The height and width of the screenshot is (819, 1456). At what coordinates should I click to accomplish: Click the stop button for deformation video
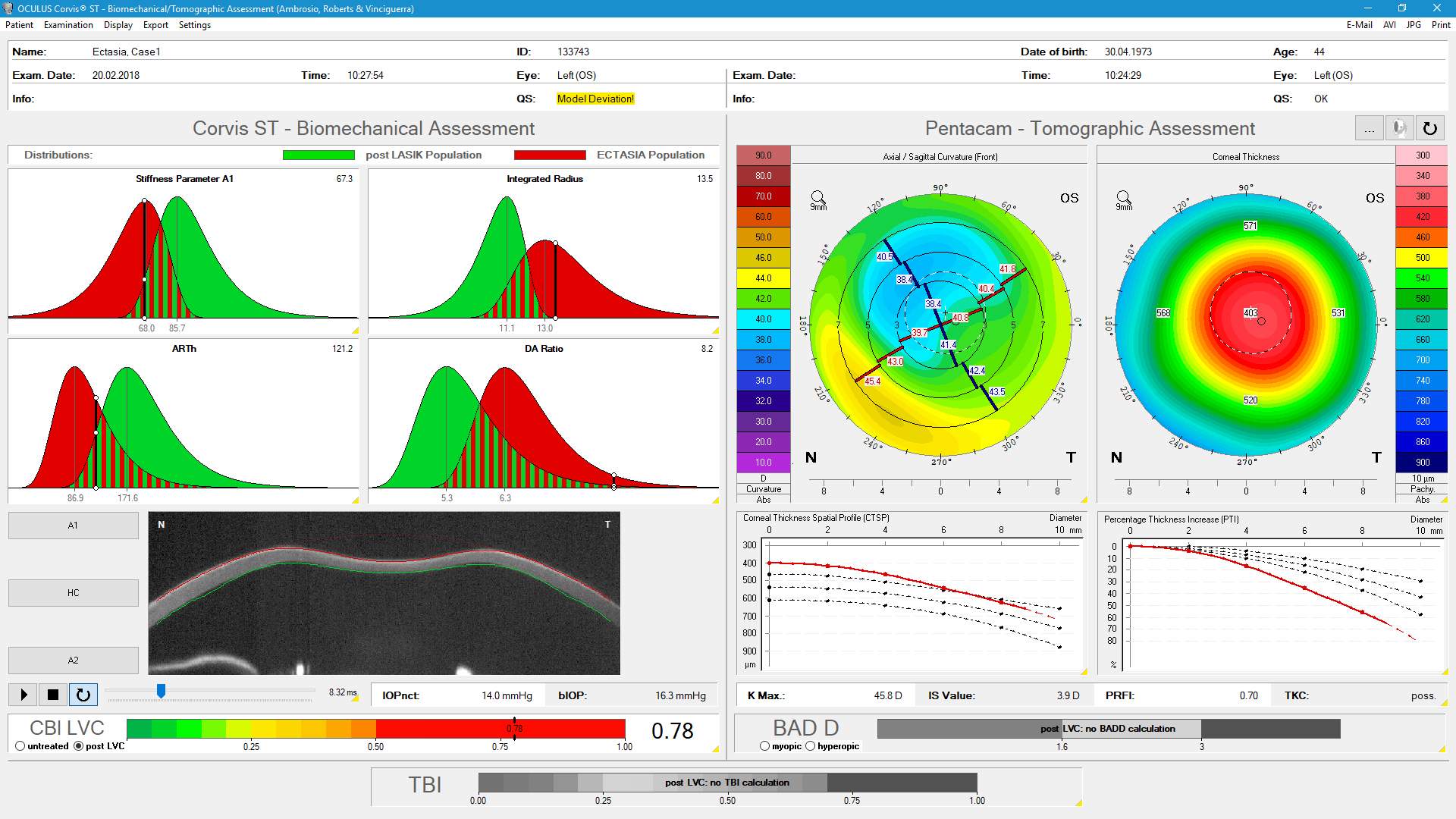coord(53,694)
